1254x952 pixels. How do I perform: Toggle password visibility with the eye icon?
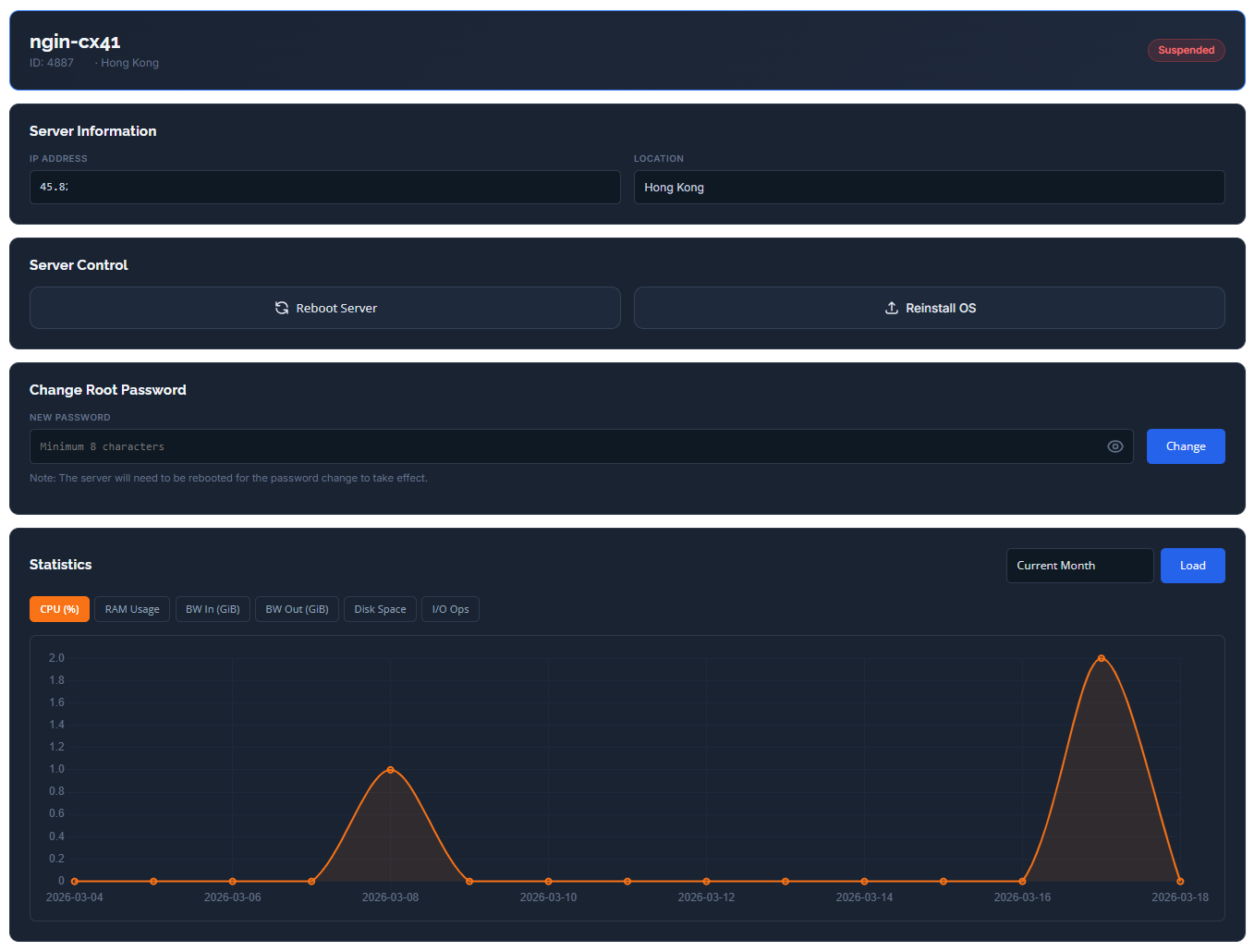coord(1115,446)
